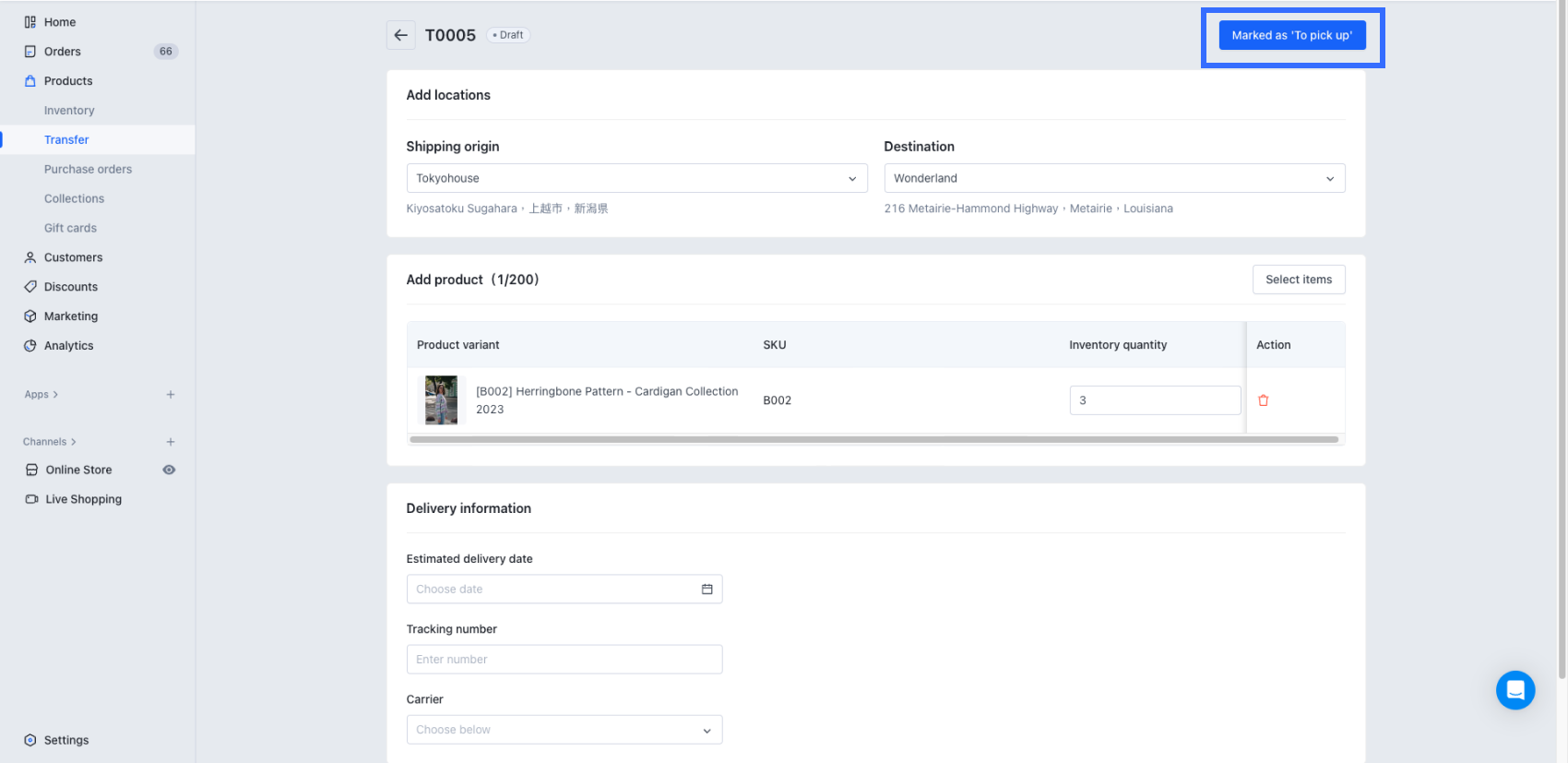Expand the Apps section chevron
Screen dimensions: 1568x763
pyautogui.click(x=55, y=395)
